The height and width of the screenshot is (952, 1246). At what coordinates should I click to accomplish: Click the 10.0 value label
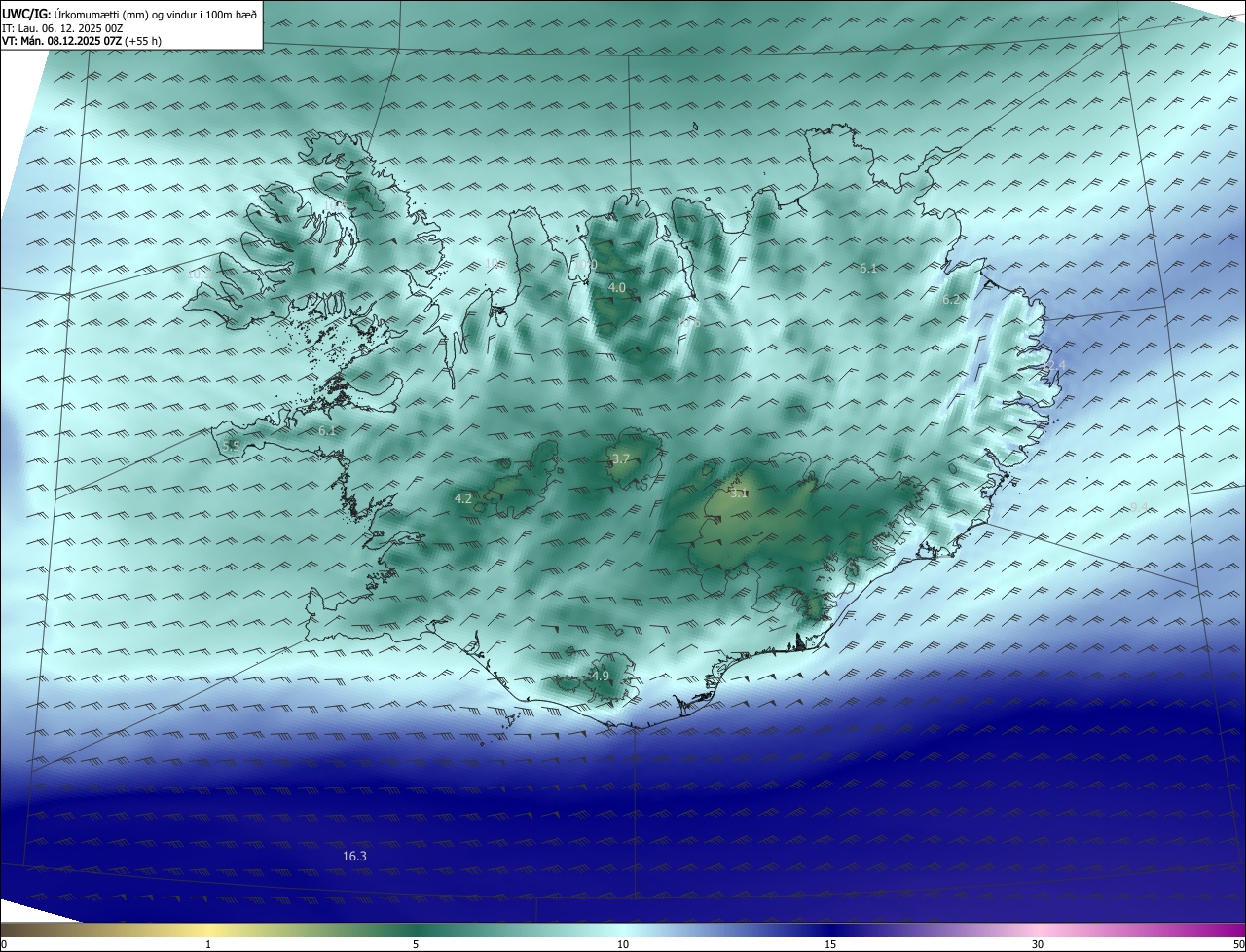pyautogui.click(x=584, y=264)
